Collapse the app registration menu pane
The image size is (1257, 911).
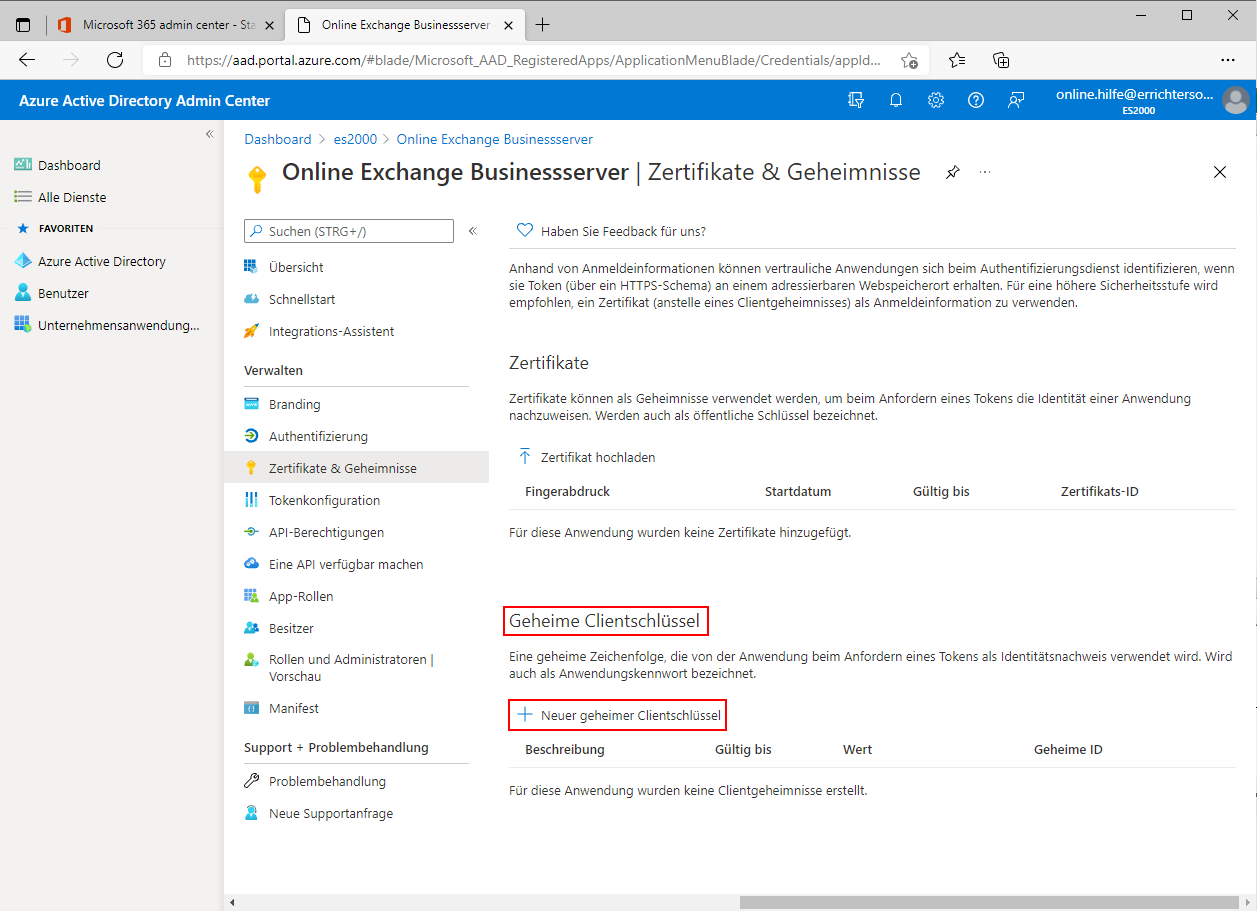[473, 231]
